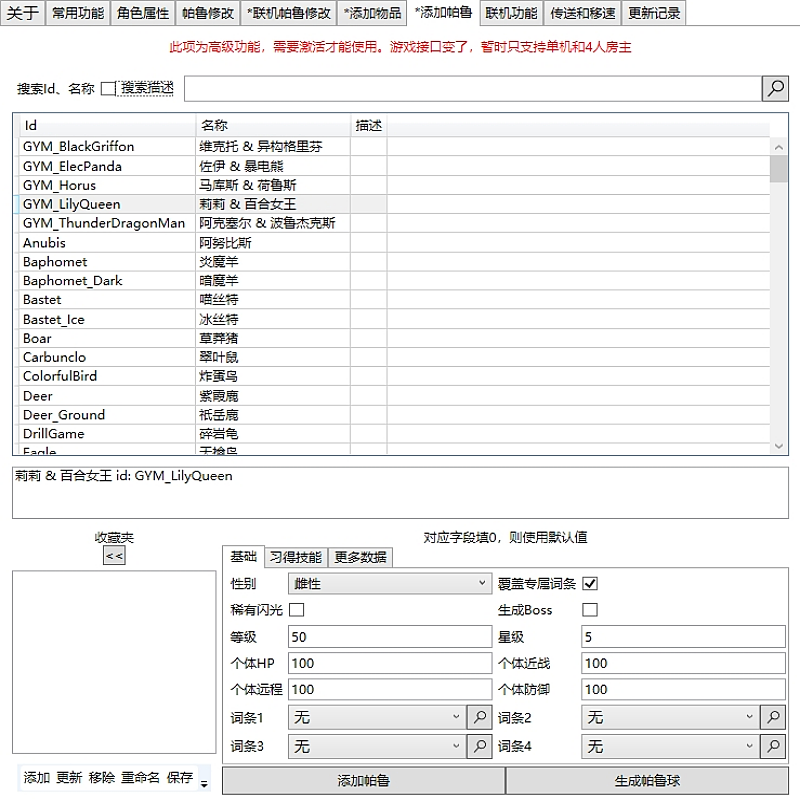Screen dimensions: 800x800
Task: Click the scrollbar down arrow on the pal list
Action: [781, 446]
